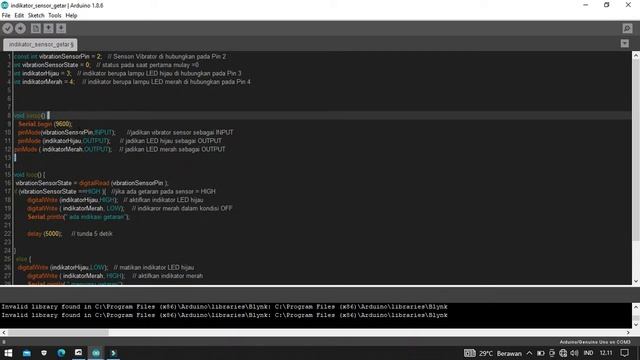Image resolution: width=640 pixels, height=360 pixels.
Task: Click the network globe tray icon
Action: click(563, 353)
